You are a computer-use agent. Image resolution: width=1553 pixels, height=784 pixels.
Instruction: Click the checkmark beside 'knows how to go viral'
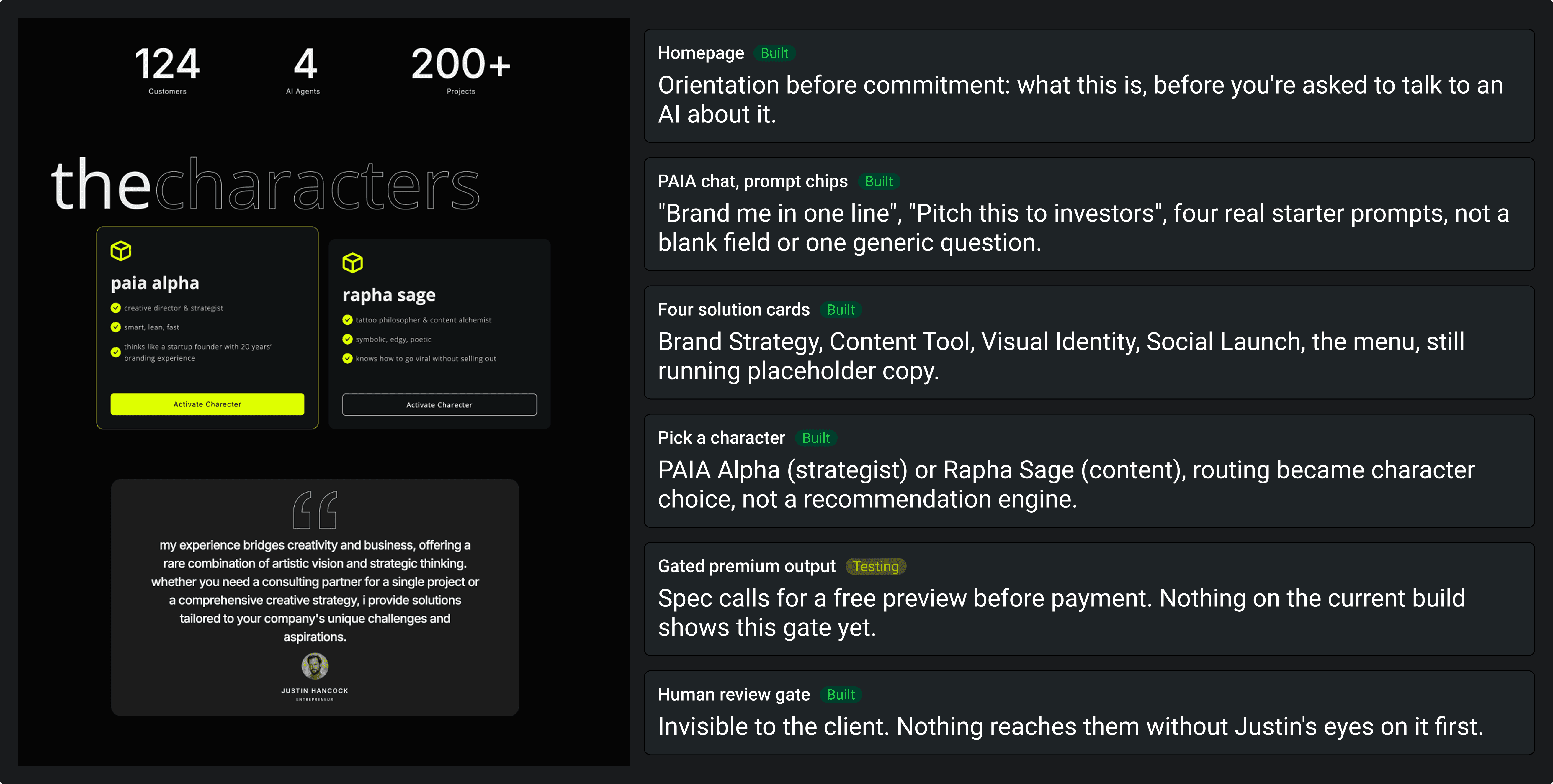coord(347,359)
